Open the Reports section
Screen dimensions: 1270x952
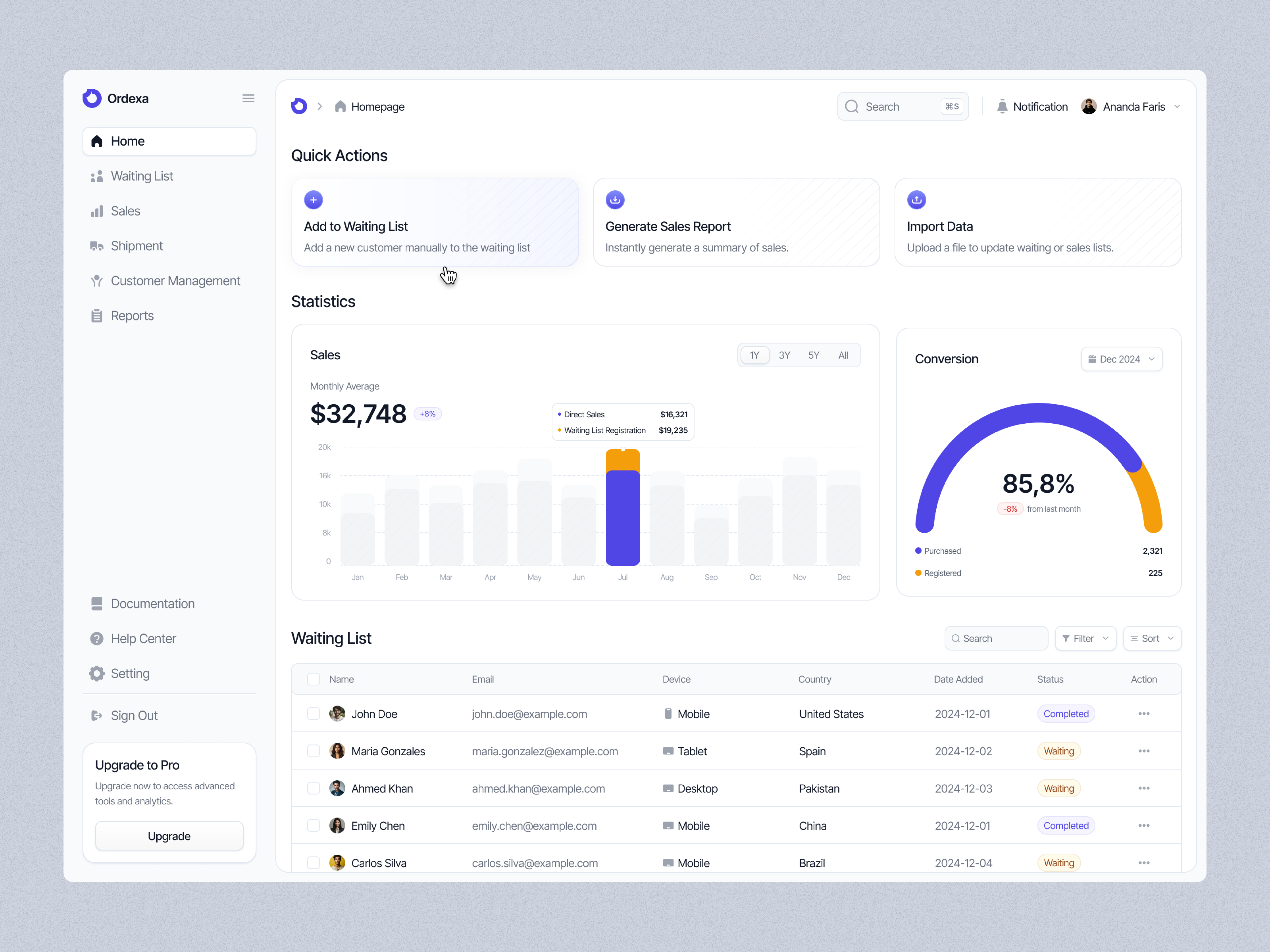point(132,315)
